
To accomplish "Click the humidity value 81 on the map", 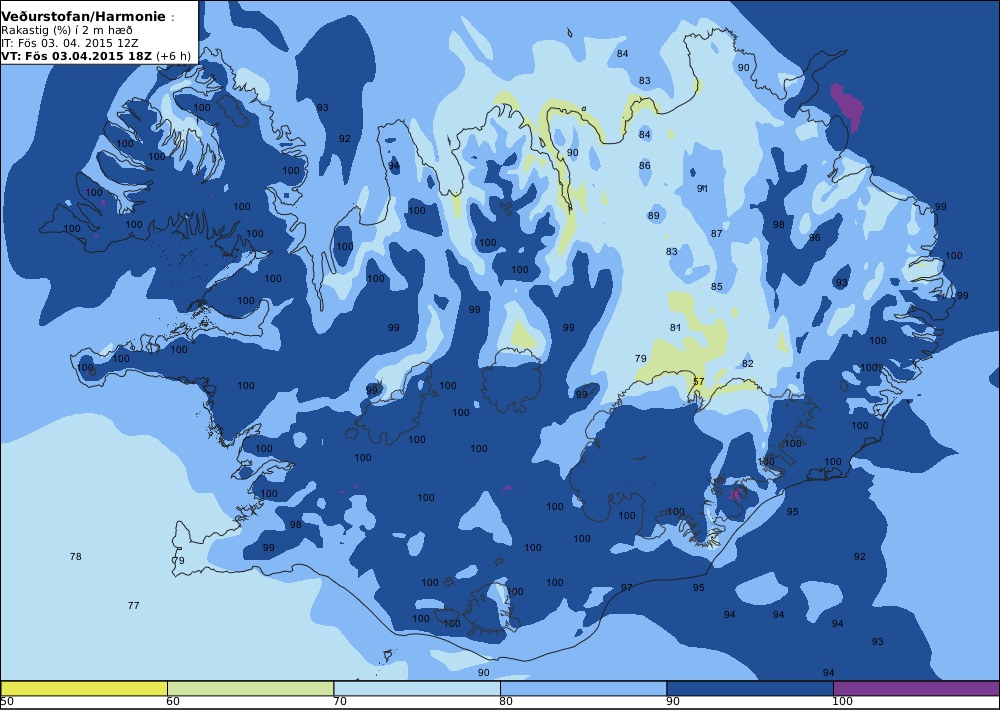I will click(675, 327).
